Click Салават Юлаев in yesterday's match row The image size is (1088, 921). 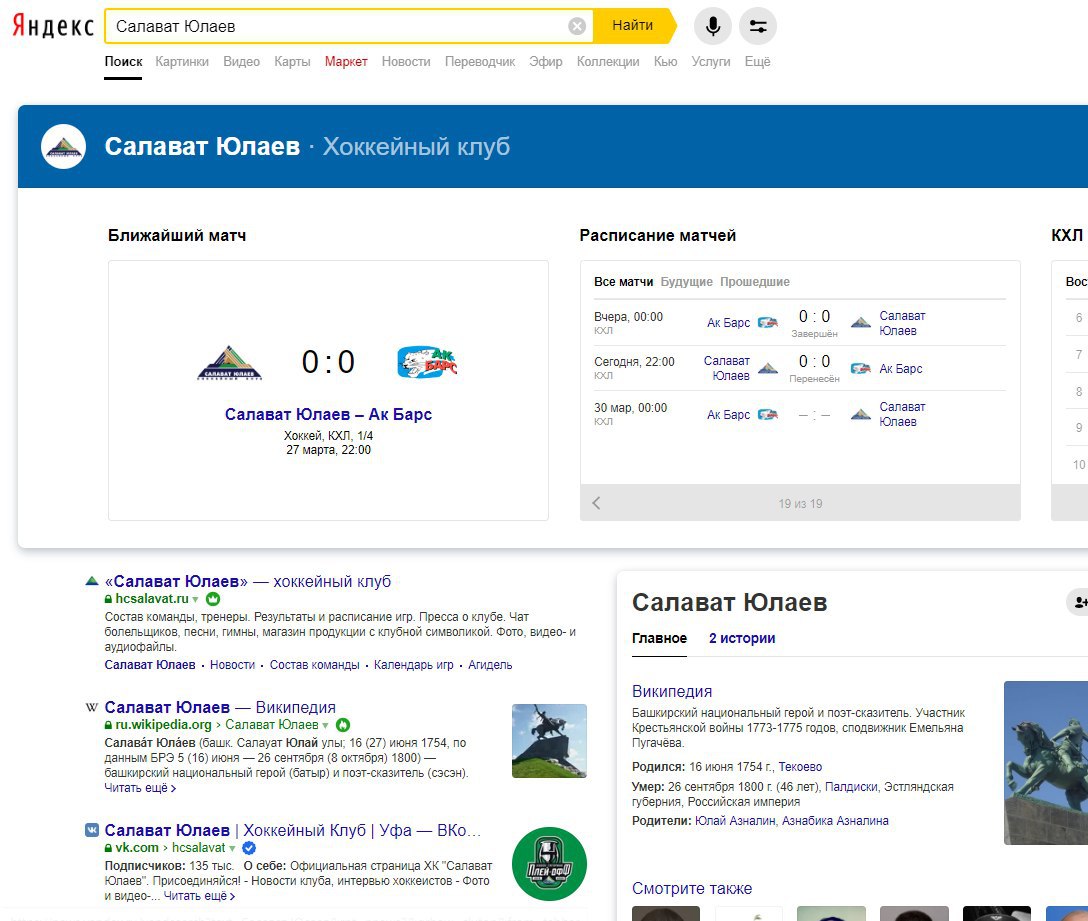tap(902, 323)
